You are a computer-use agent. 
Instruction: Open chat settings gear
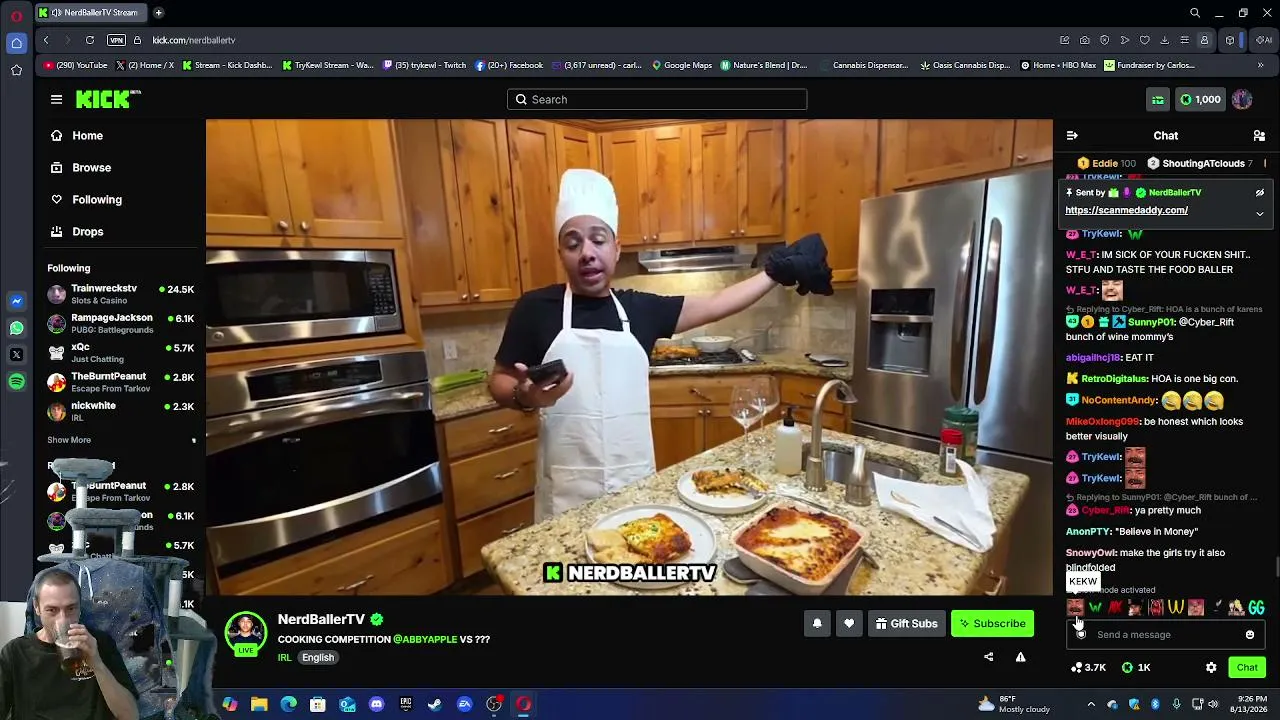pyautogui.click(x=1211, y=667)
